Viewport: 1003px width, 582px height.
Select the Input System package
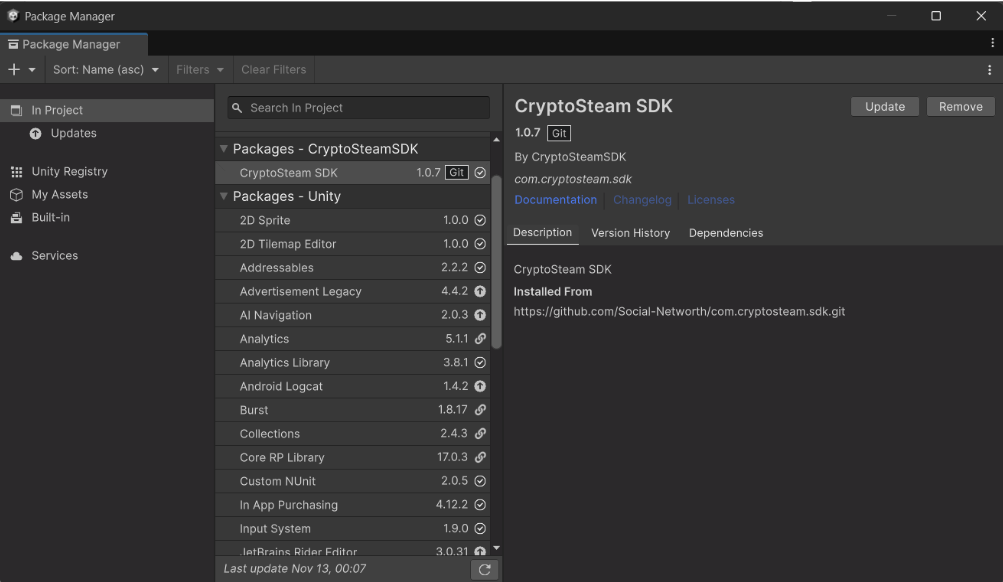tap(353, 528)
